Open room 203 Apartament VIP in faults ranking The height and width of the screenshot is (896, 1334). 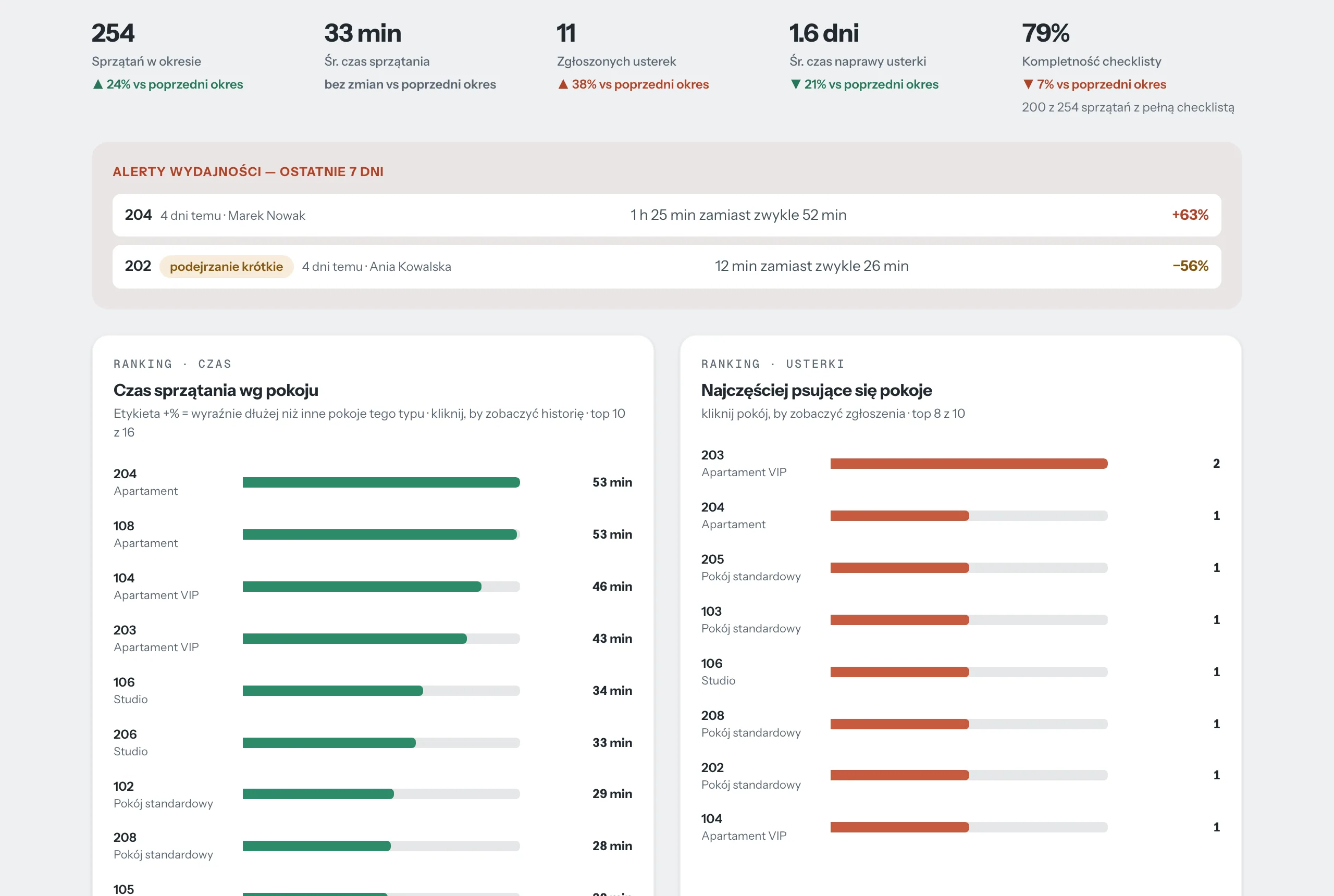coord(961,464)
